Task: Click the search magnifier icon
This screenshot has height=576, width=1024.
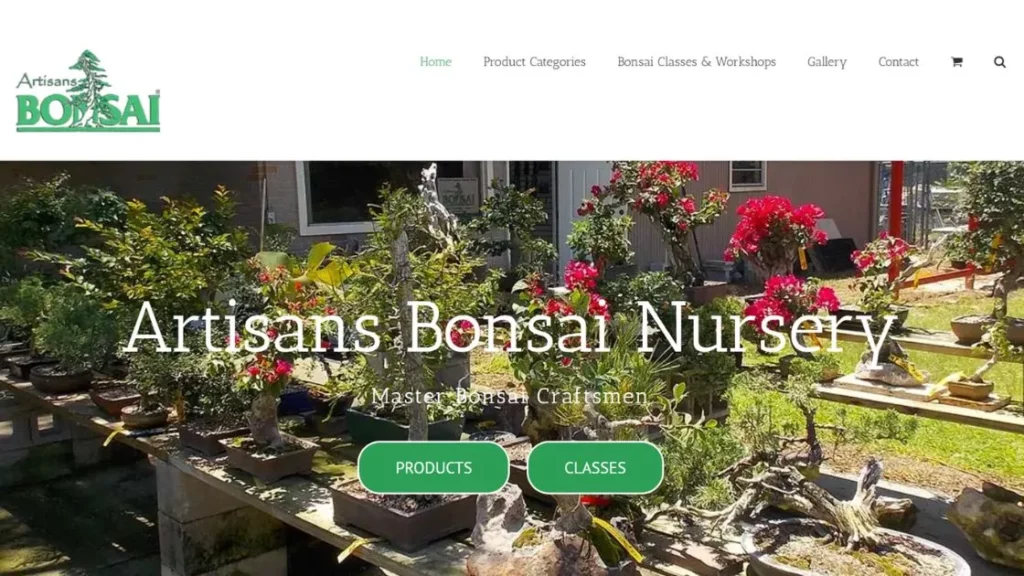Action: coord(999,61)
